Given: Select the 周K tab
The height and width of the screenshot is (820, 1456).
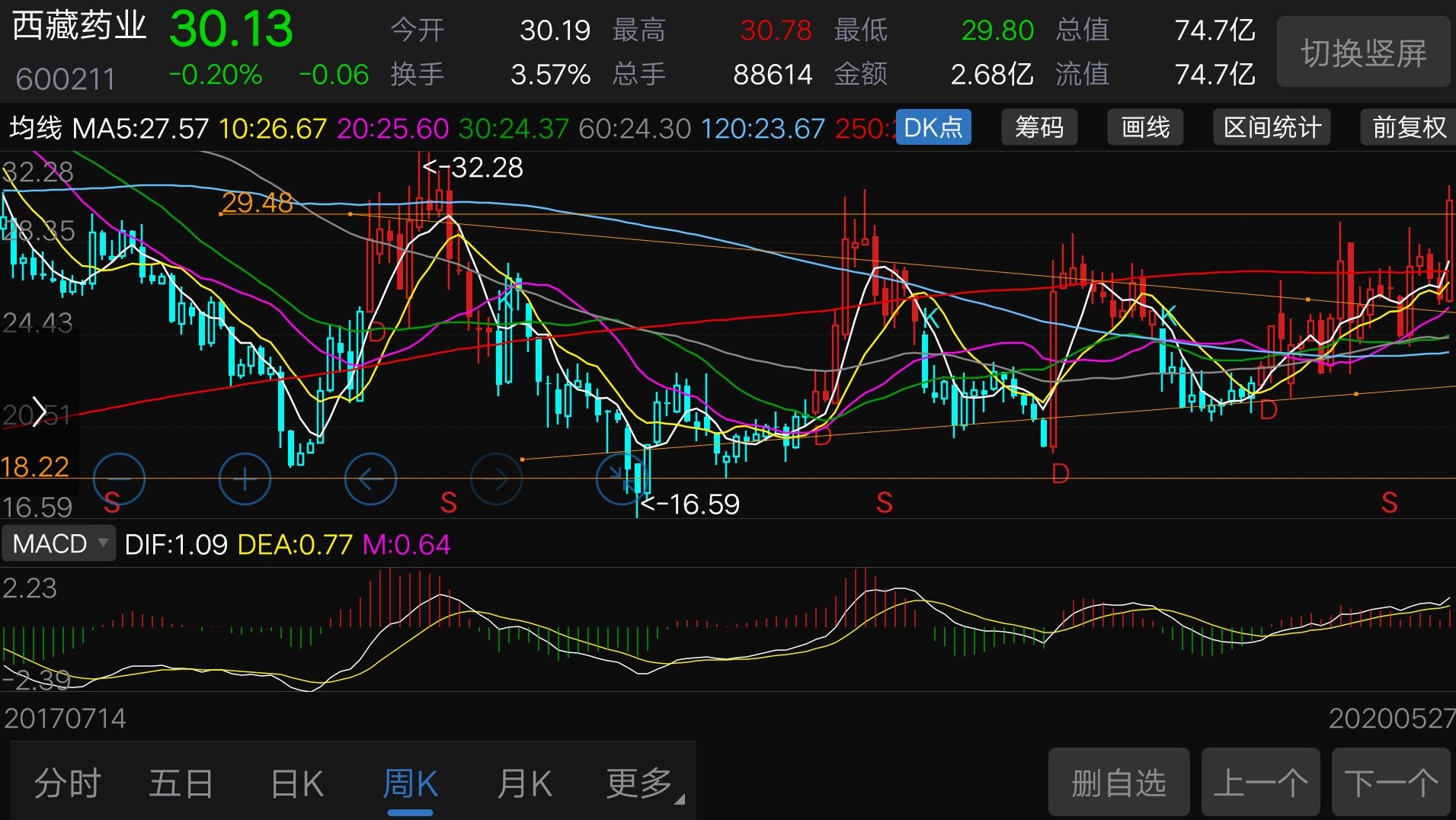Looking at the screenshot, I should point(410,783).
